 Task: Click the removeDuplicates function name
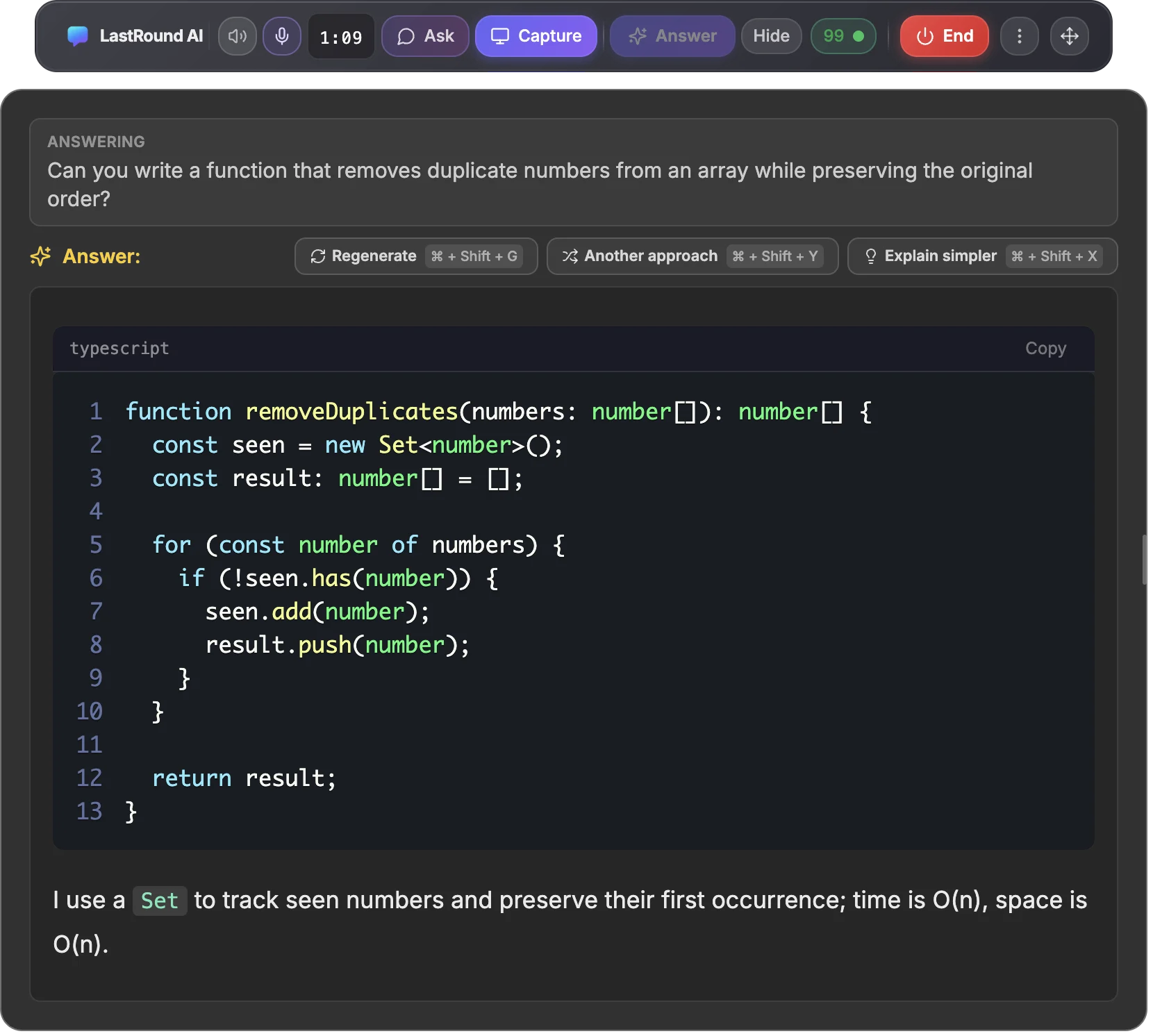tap(351, 412)
